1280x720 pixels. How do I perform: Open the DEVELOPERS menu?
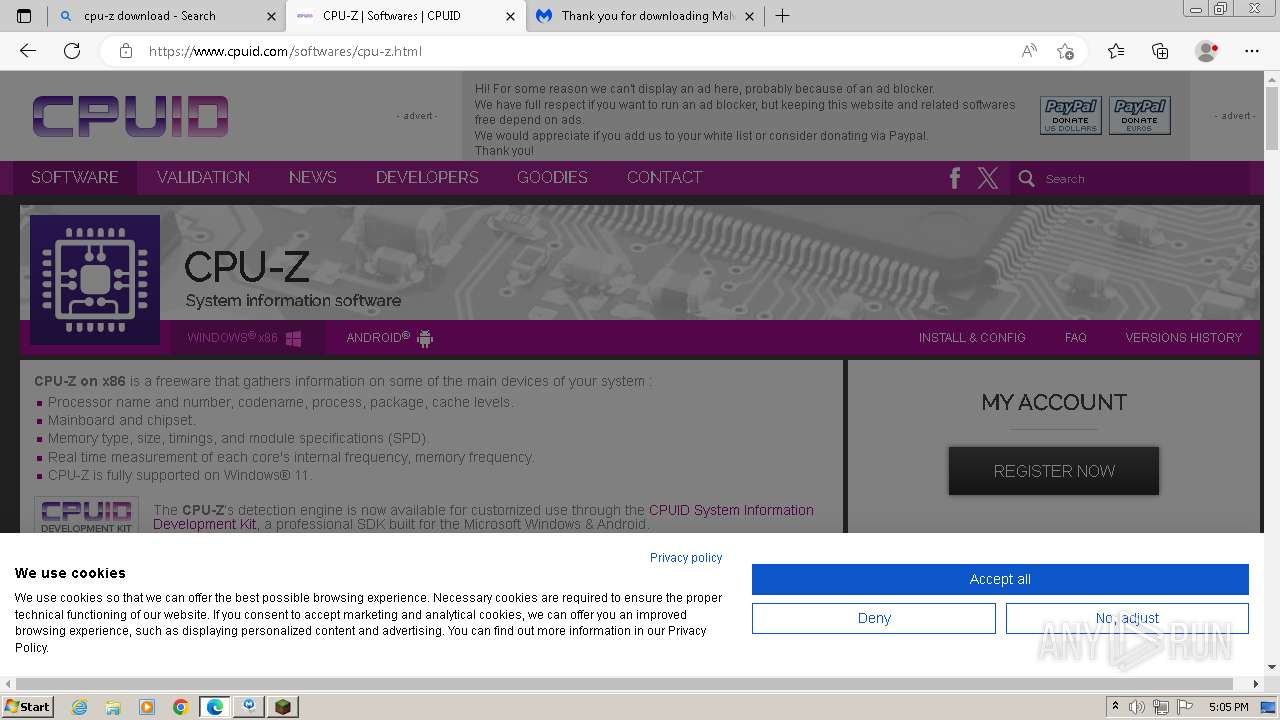click(x=427, y=177)
